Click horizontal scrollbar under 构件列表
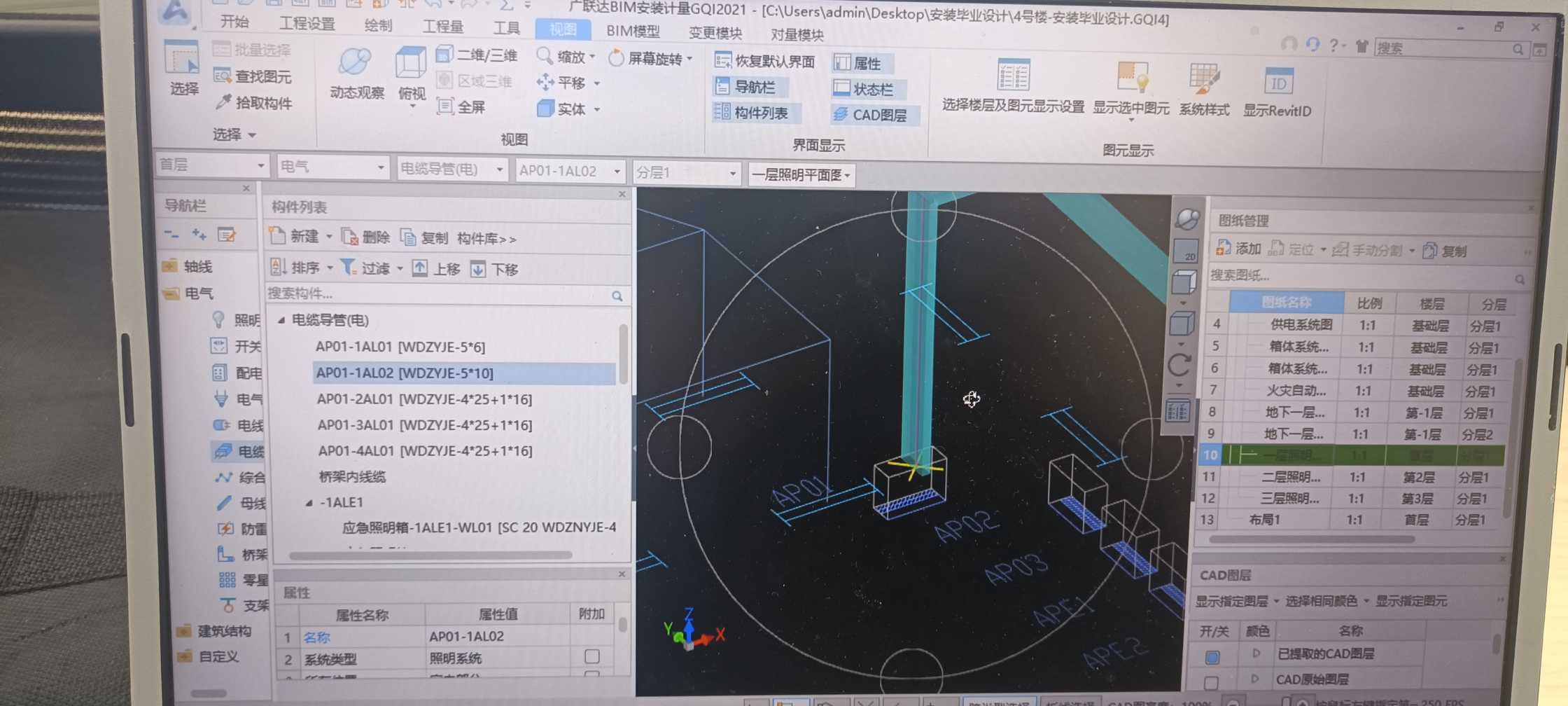 click(x=430, y=556)
